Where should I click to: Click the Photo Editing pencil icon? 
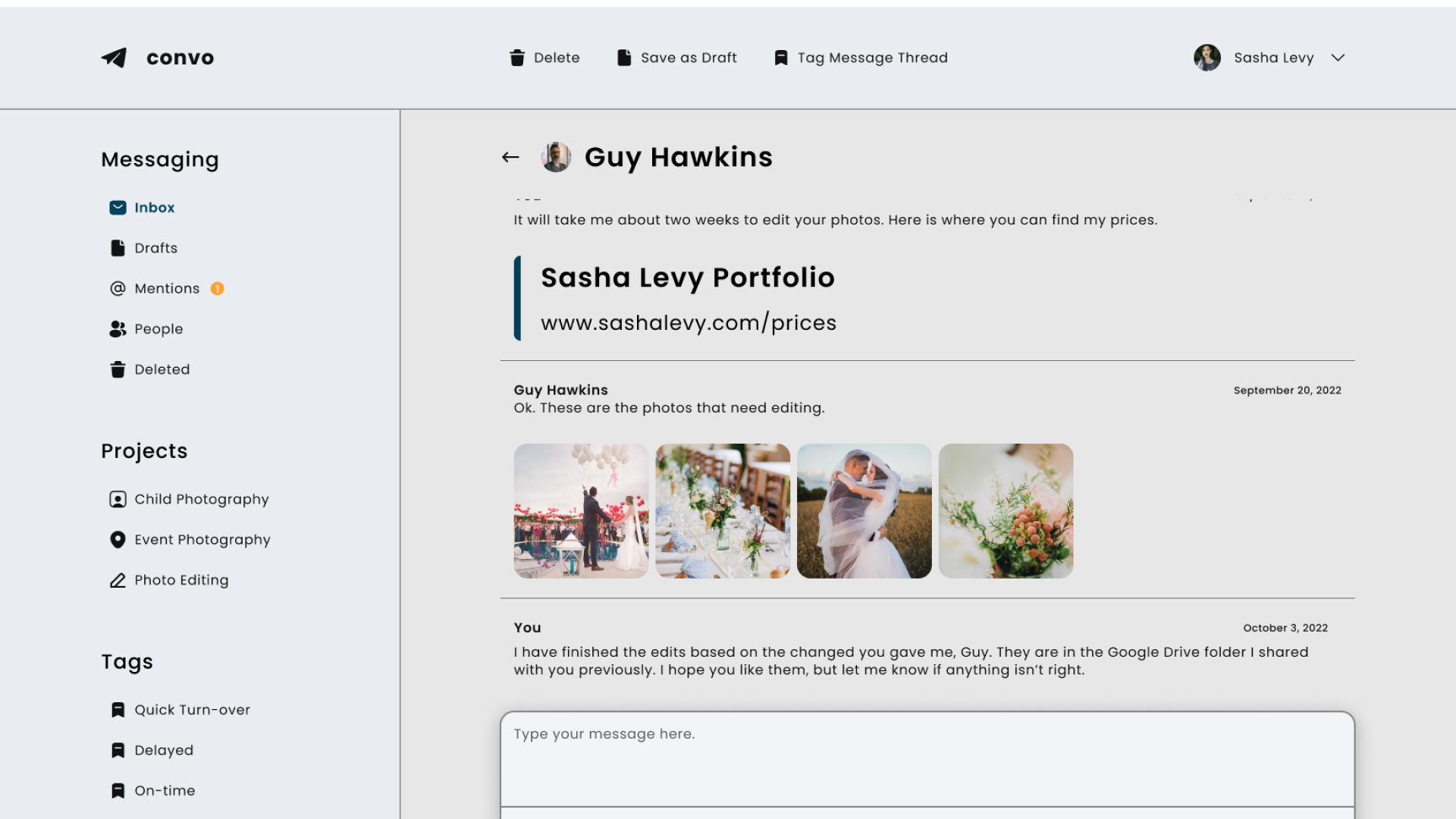118,580
